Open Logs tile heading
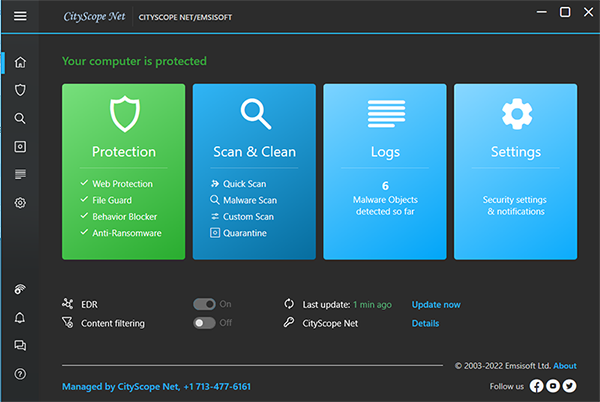This screenshot has height=402, width=600. point(385,152)
